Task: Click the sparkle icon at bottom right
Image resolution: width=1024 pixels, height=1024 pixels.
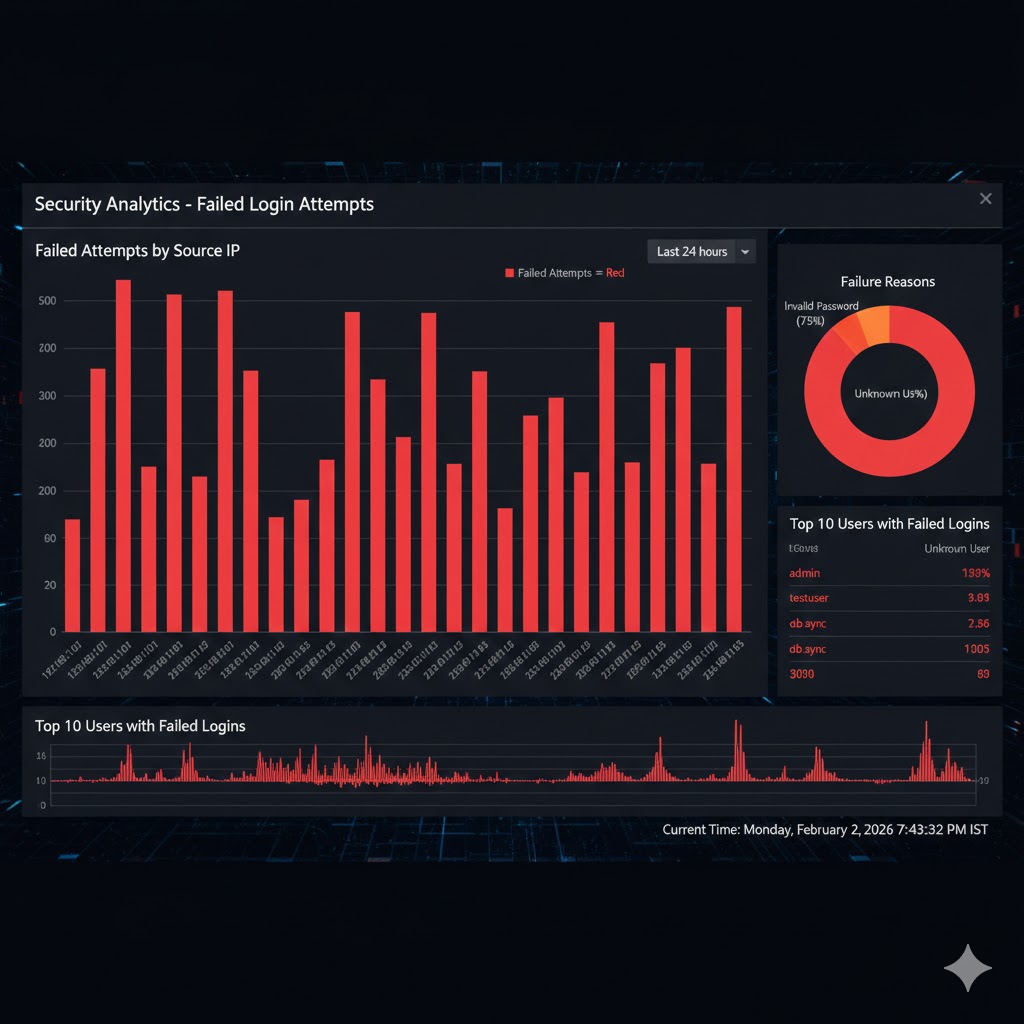Action: tap(968, 967)
